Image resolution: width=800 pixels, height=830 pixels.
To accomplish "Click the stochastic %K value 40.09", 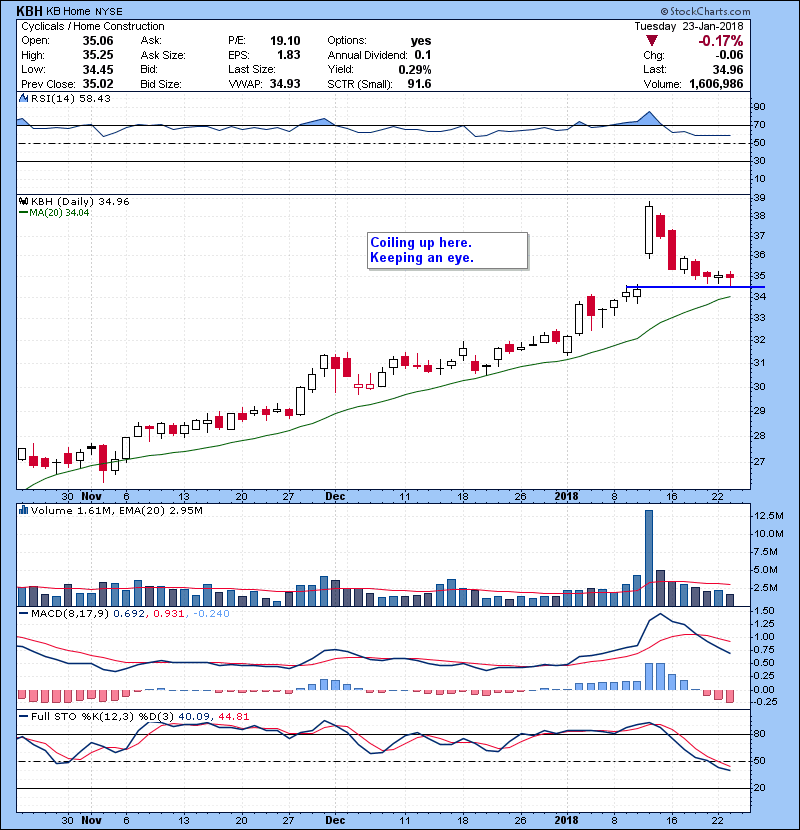I will (x=194, y=717).
